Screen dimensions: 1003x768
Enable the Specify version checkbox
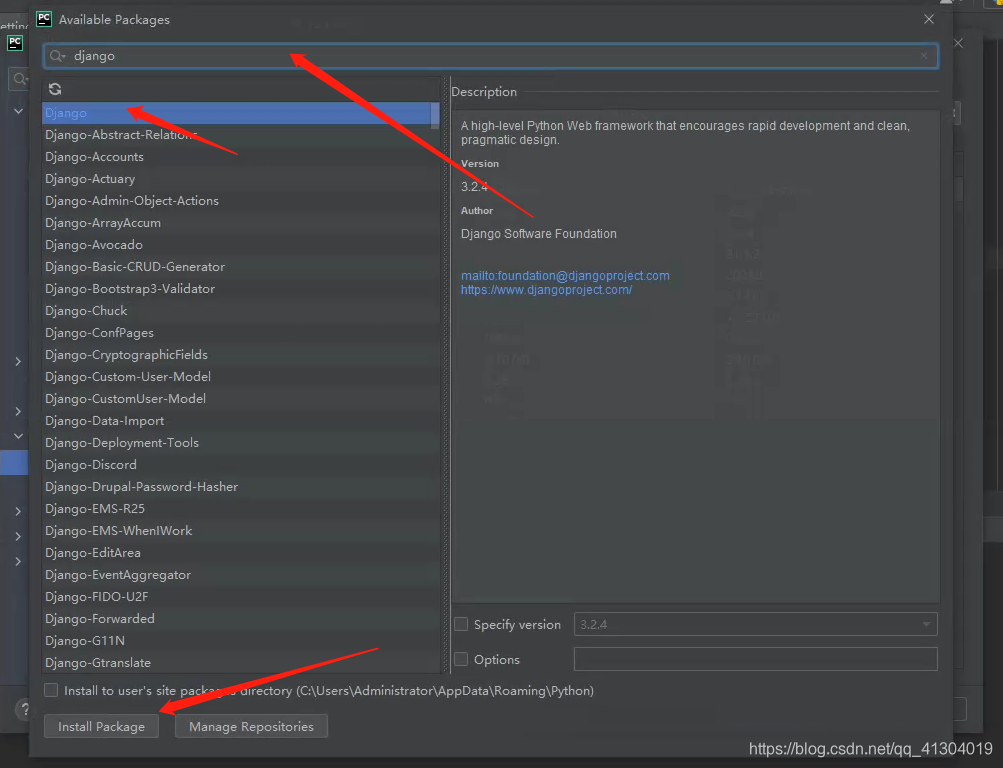tap(461, 624)
